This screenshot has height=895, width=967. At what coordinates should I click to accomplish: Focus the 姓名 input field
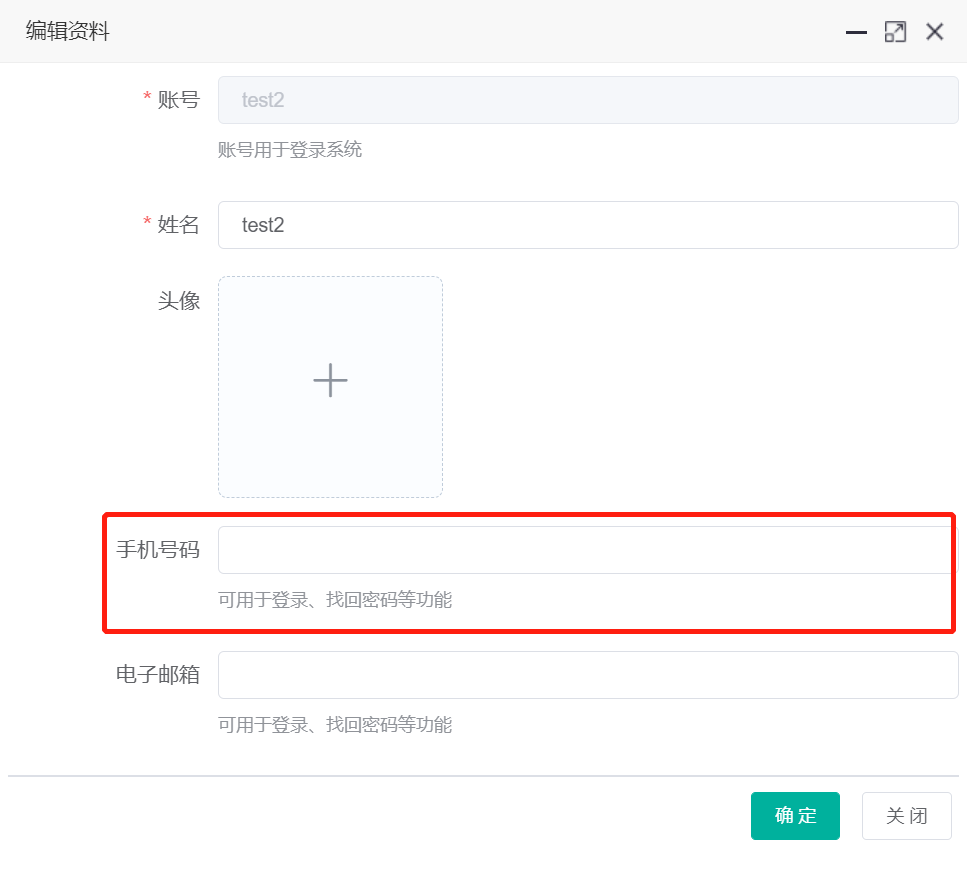(588, 225)
